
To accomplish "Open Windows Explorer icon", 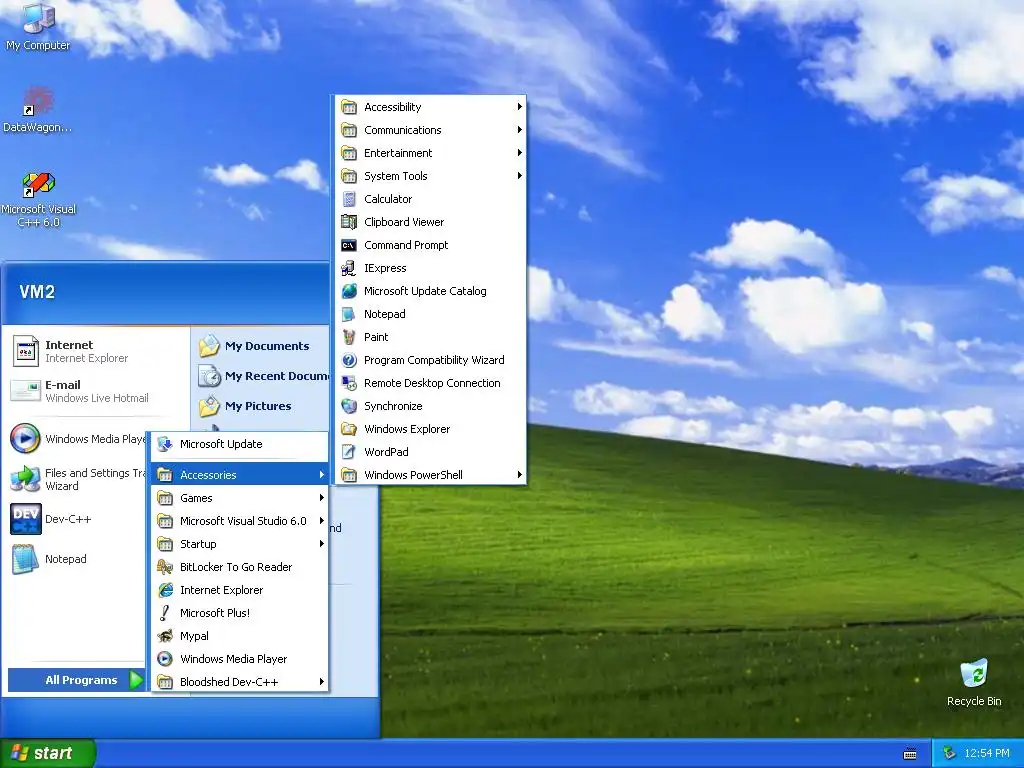I will 349,429.
